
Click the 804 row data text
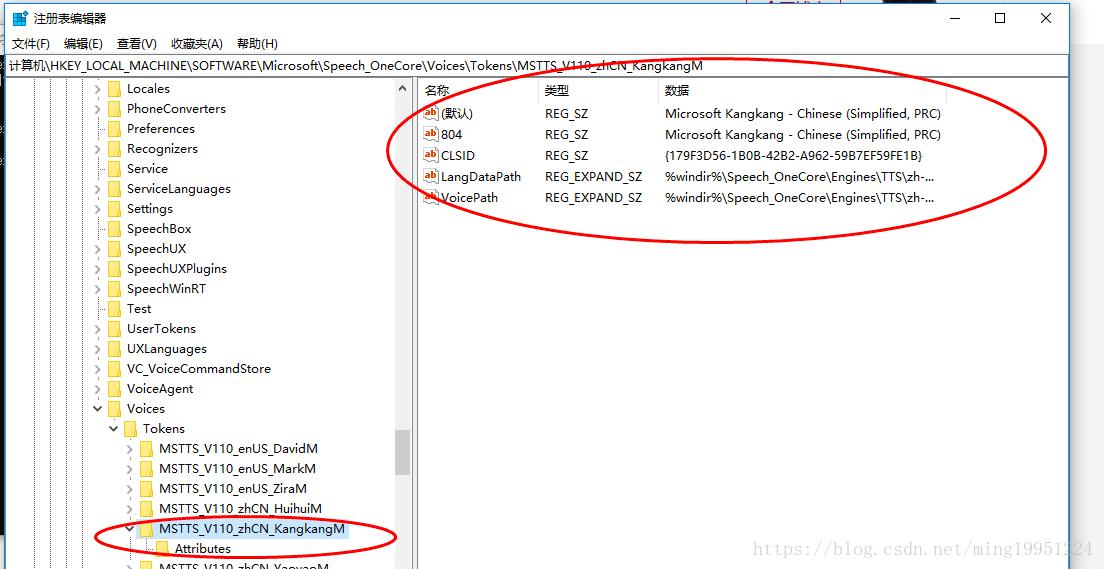(803, 135)
